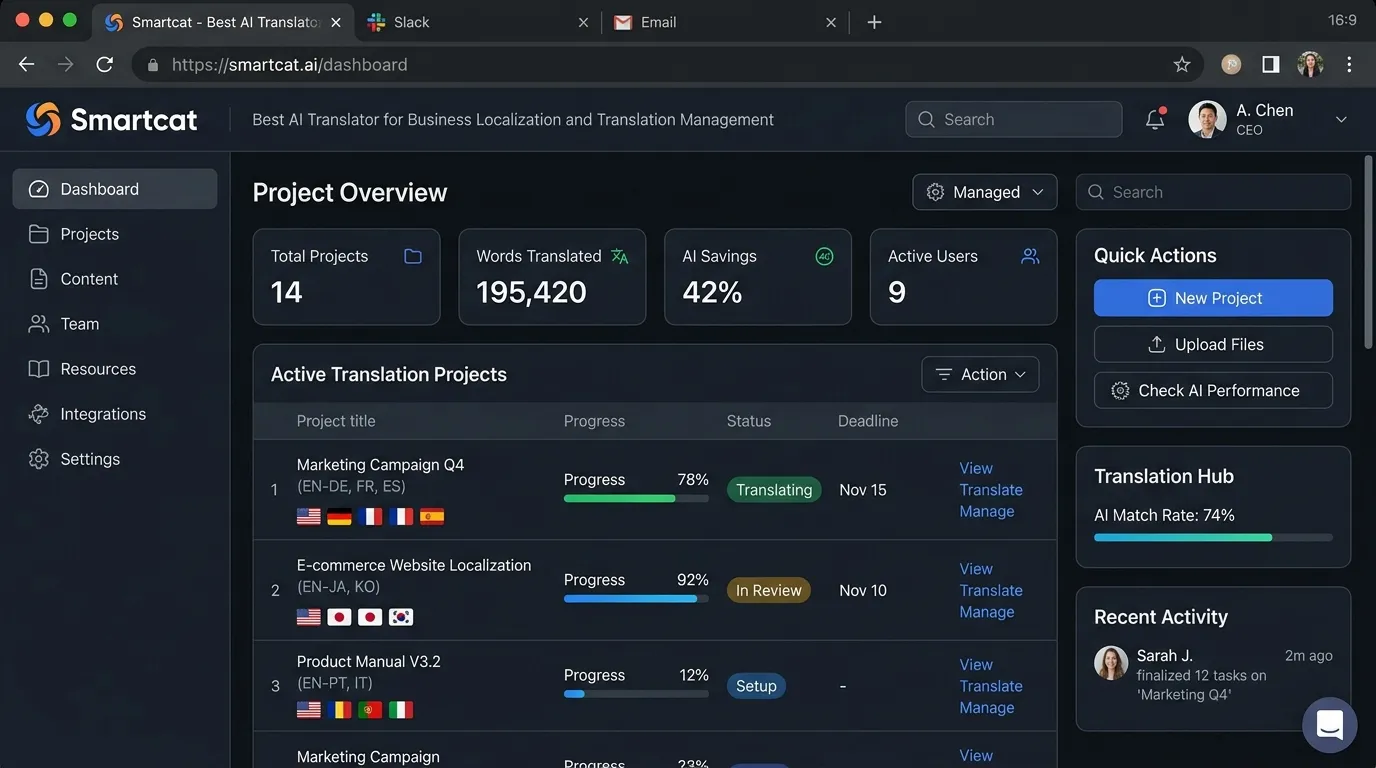Click the Words Translated language icon

point(619,256)
